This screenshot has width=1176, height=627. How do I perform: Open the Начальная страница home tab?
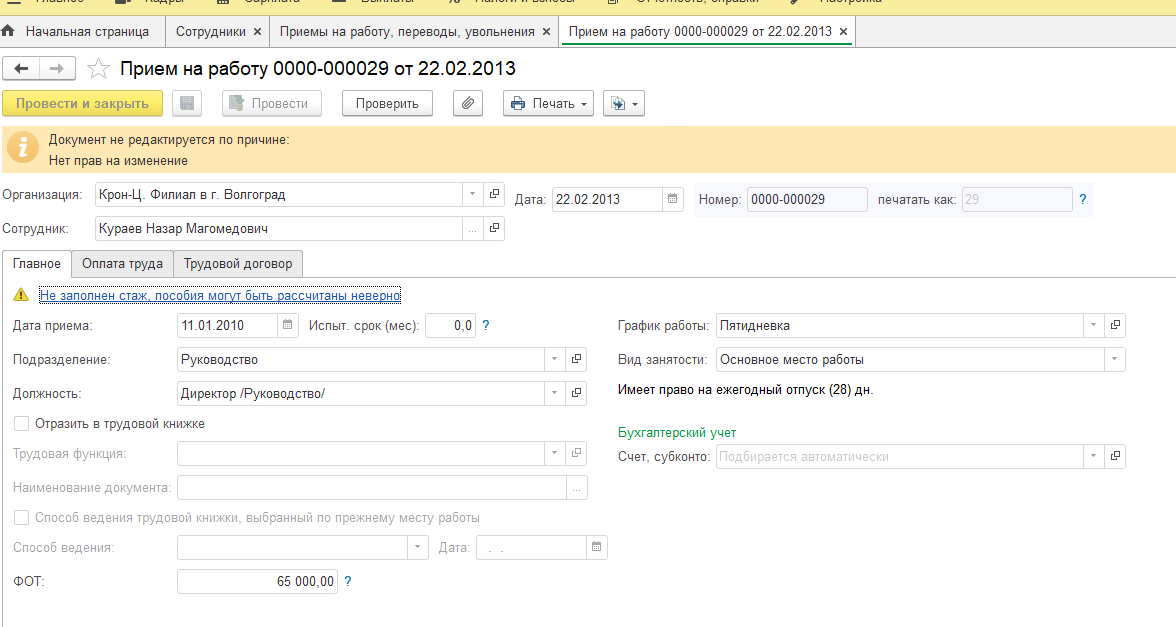point(78,32)
